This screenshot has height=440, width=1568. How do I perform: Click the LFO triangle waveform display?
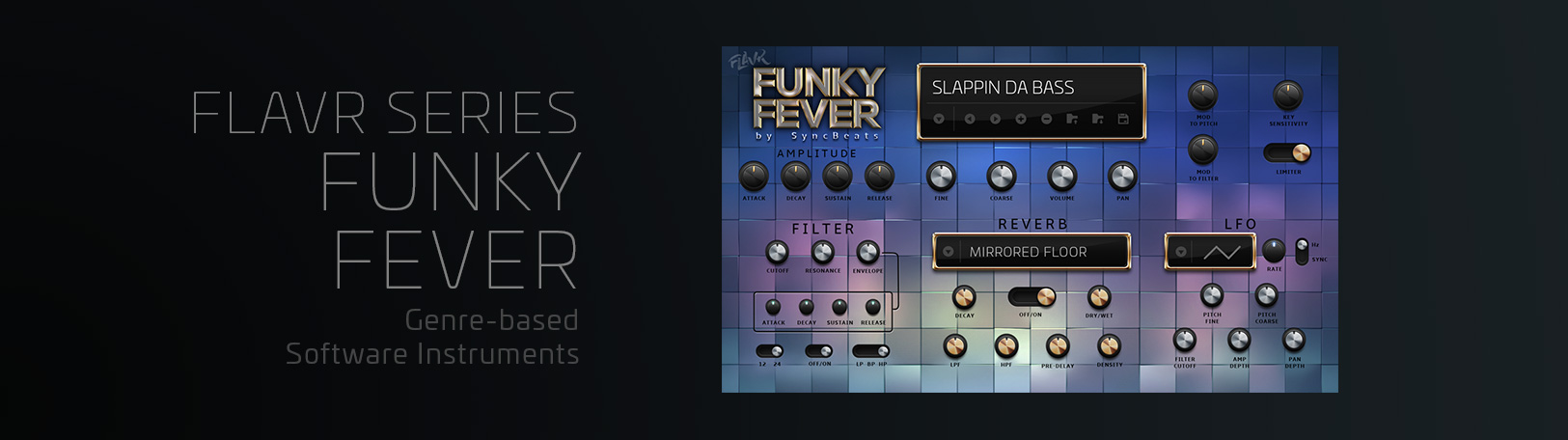(x=1222, y=253)
